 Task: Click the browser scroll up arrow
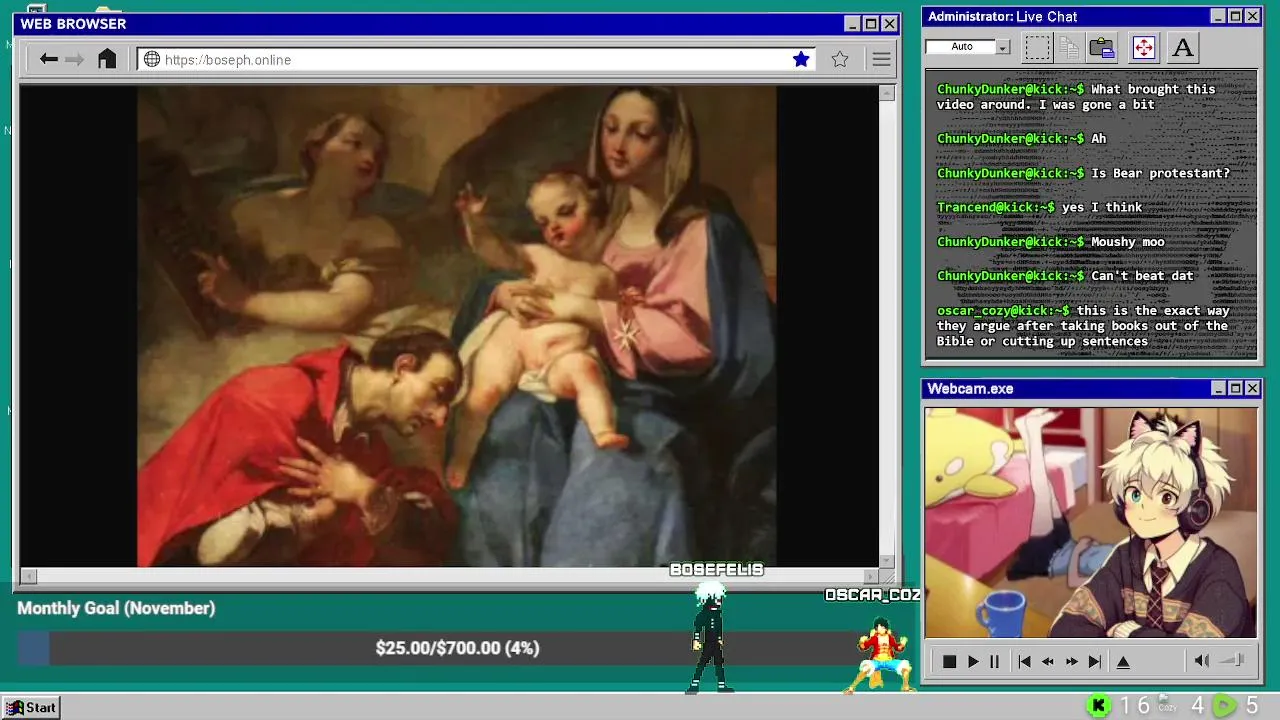click(x=886, y=93)
